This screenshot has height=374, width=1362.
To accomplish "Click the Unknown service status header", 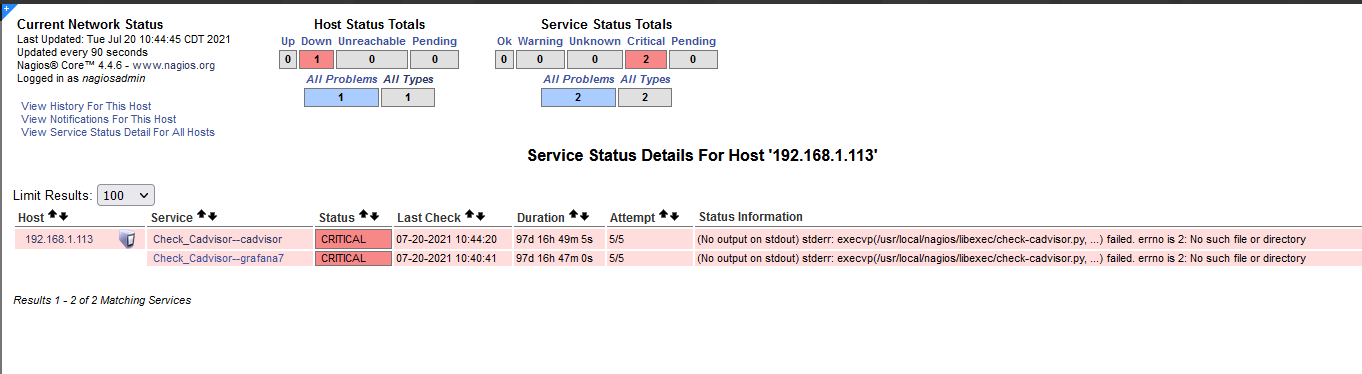I will click(x=594, y=41).
